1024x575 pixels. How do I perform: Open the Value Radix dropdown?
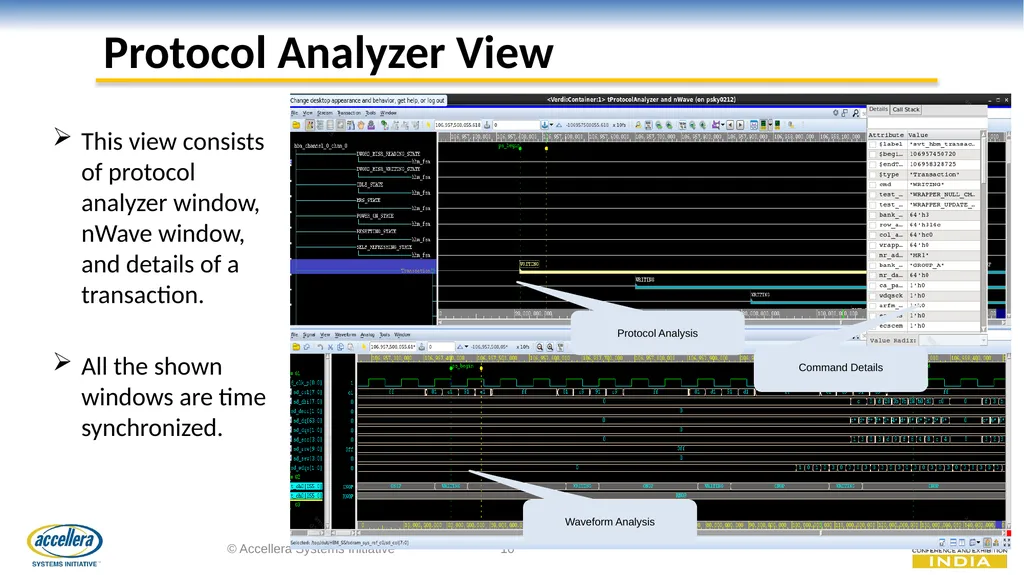click(x=952, y=340)
